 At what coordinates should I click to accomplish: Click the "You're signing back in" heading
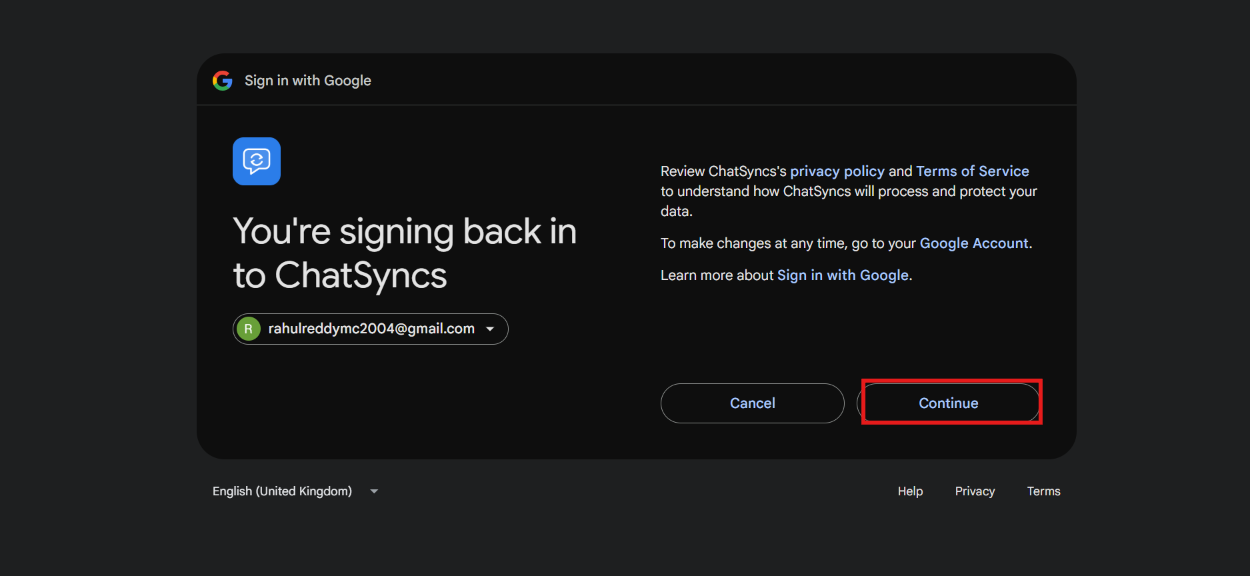click(x=405, y=253)
